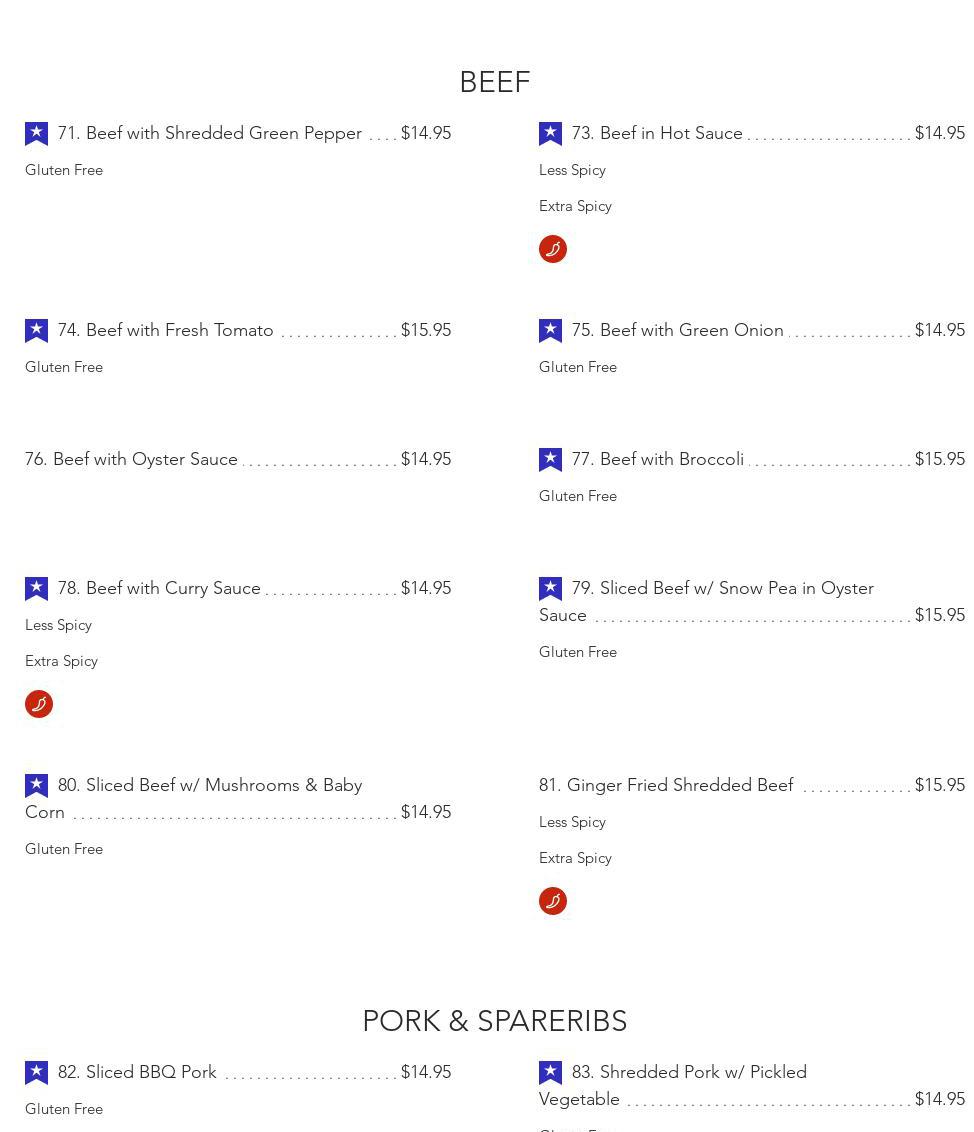Open item 76 Beef with Oyster Sauce
Viewport: 974px width, 1132px height.
pos(131,459)
